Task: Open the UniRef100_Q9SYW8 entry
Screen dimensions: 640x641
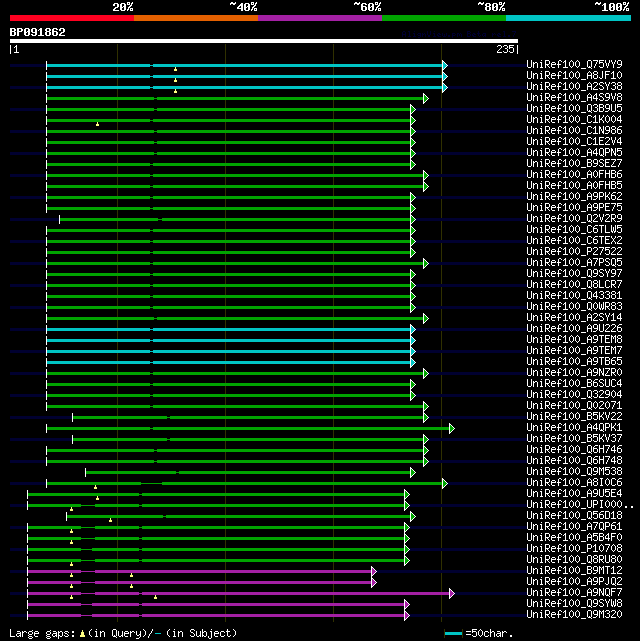Action: (574, 604)
